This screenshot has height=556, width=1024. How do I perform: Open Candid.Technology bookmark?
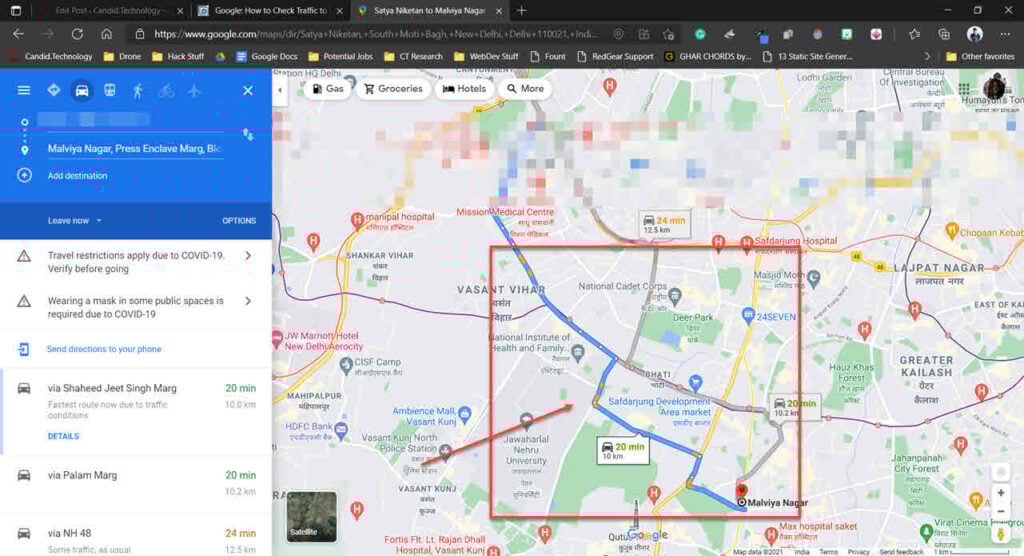tap(52, 57)
